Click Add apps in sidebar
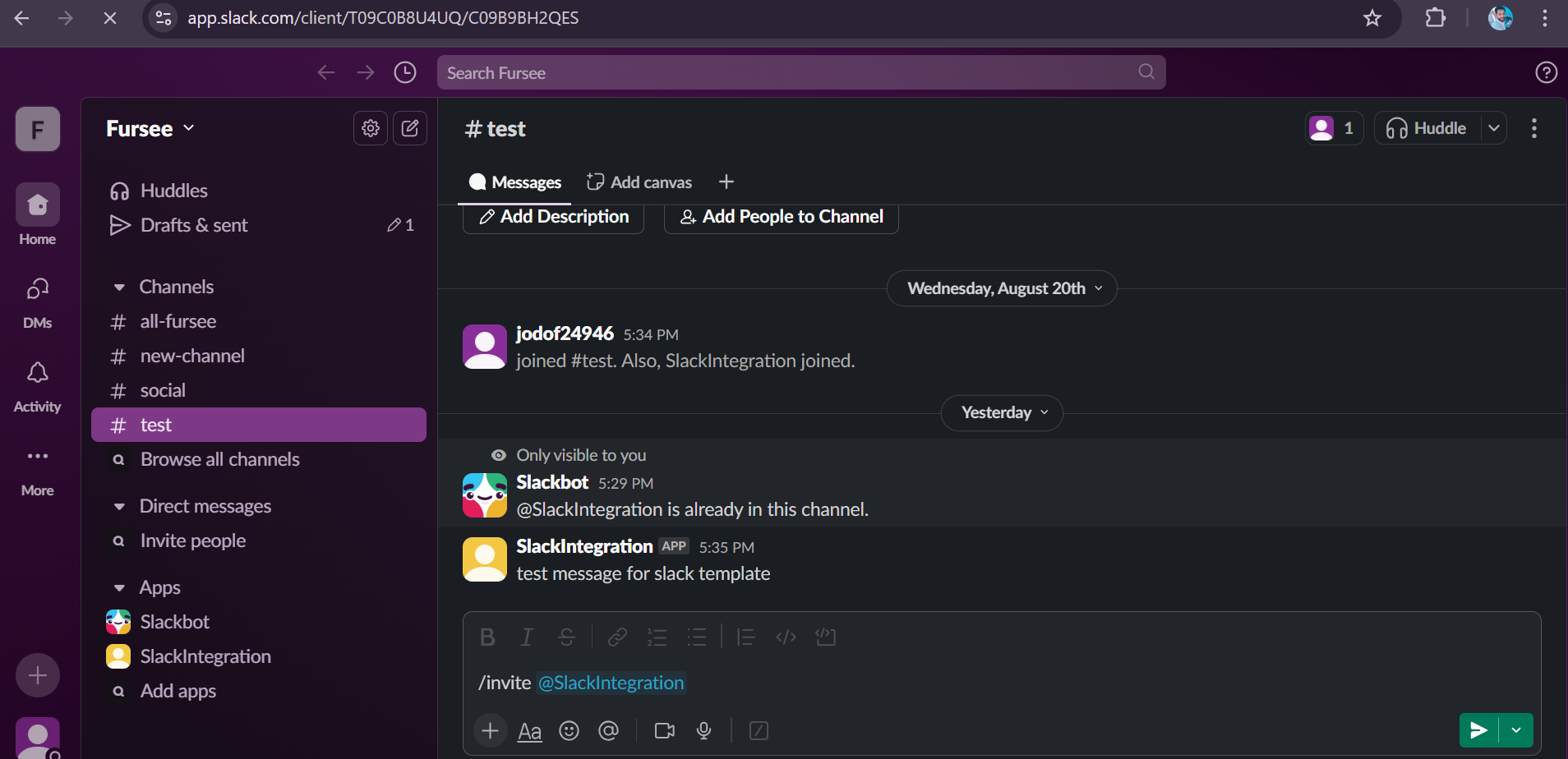This screenshot has width=1568, height=759. (259, 691)
